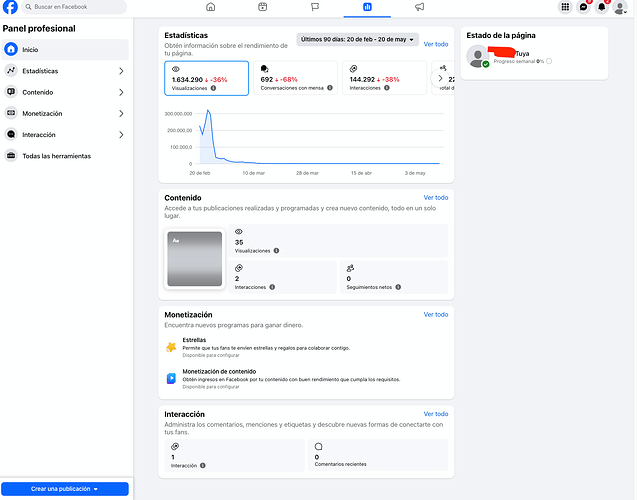Expand the Estadísticas sidebar section
This screenshot has height=500, width=637.
point(65,71)
